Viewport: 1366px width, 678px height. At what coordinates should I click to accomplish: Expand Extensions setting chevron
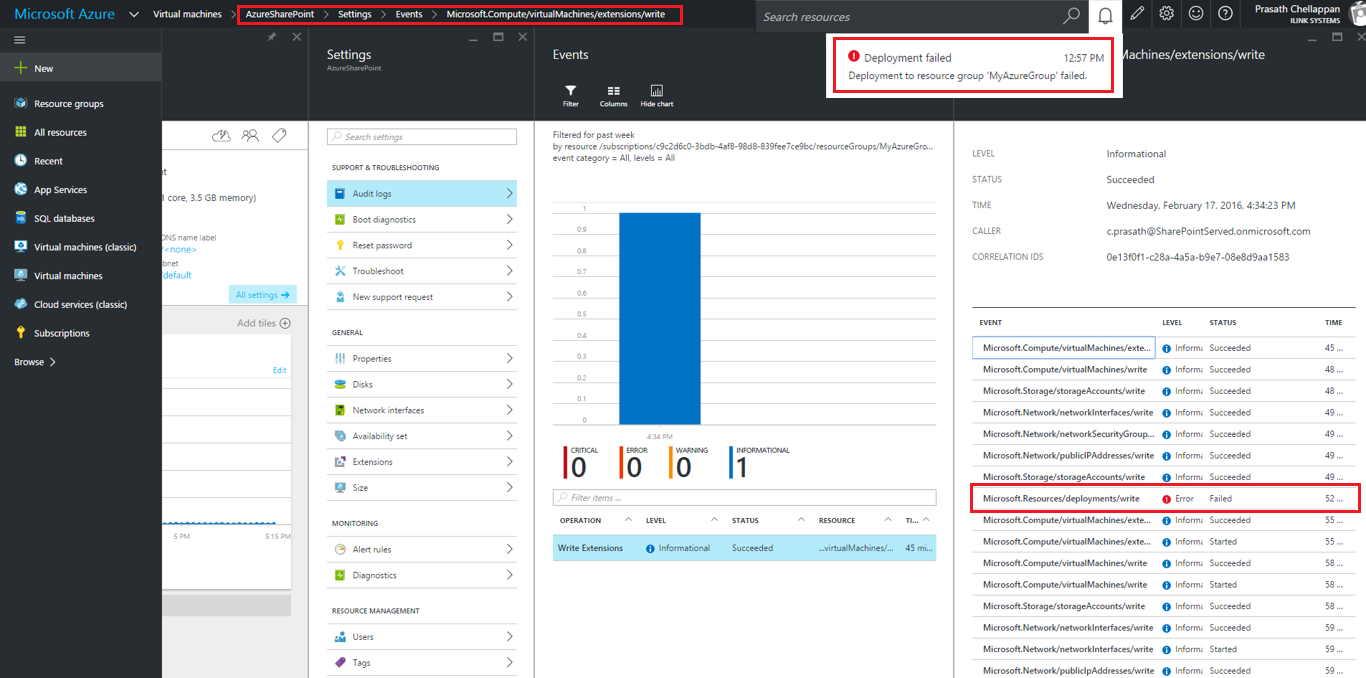click(x=509, y=462)
